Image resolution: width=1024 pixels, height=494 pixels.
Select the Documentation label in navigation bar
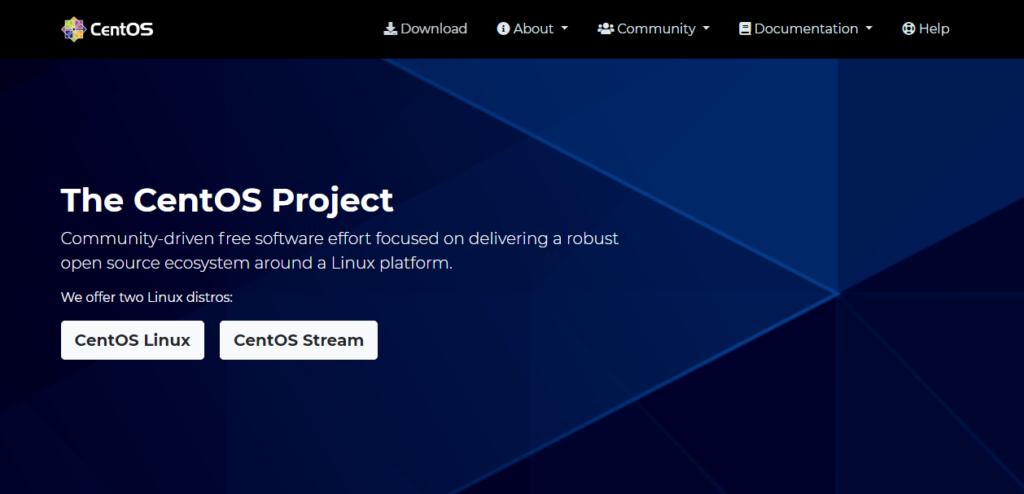(806, 29)
